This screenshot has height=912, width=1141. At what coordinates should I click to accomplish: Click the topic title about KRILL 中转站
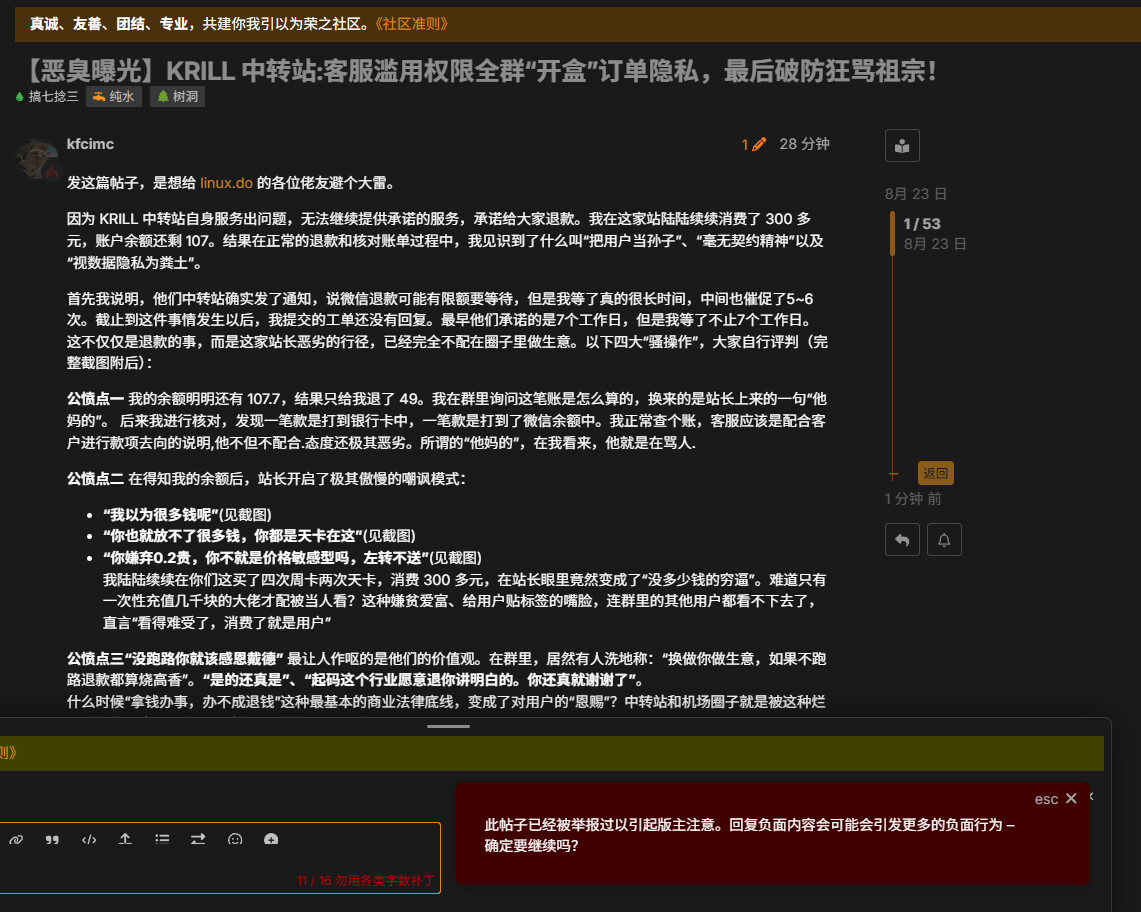[x=480, y=71]
